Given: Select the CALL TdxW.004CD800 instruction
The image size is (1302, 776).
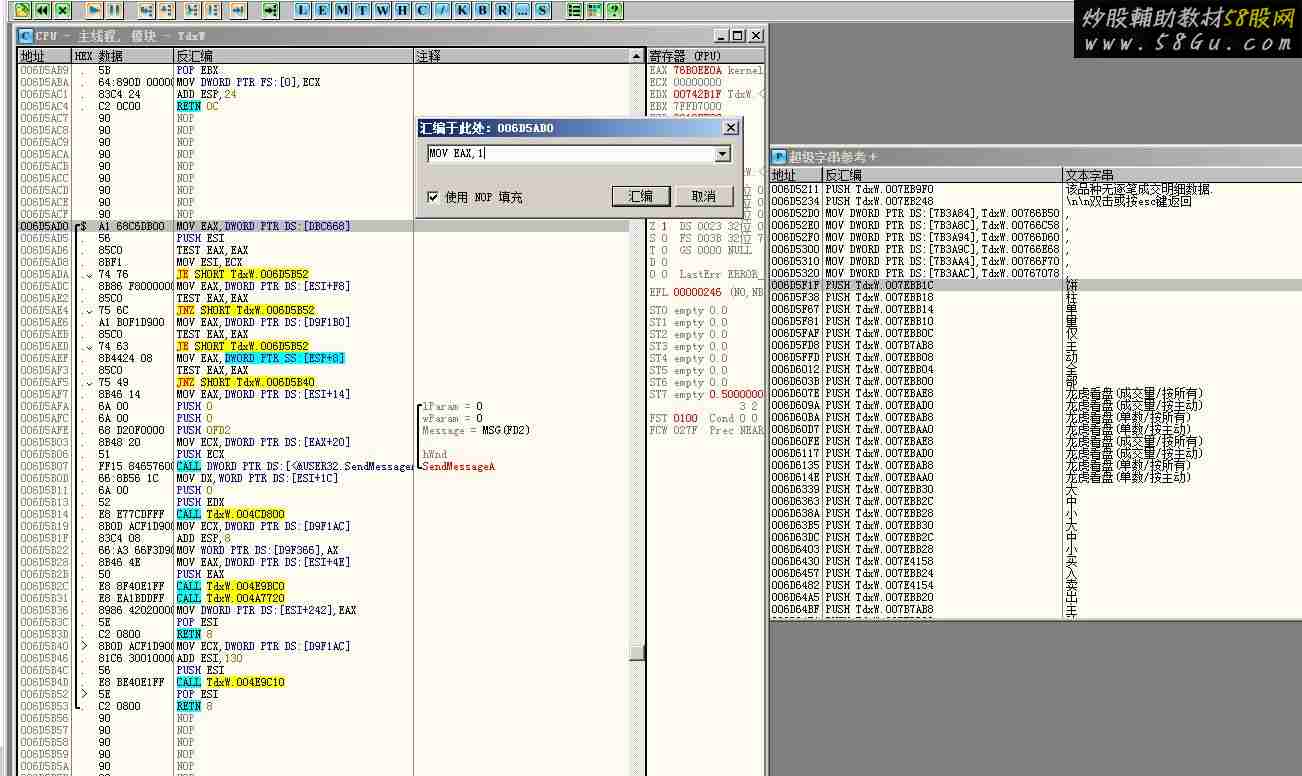Looking at the screenshot, I should [x=230, y=515].
